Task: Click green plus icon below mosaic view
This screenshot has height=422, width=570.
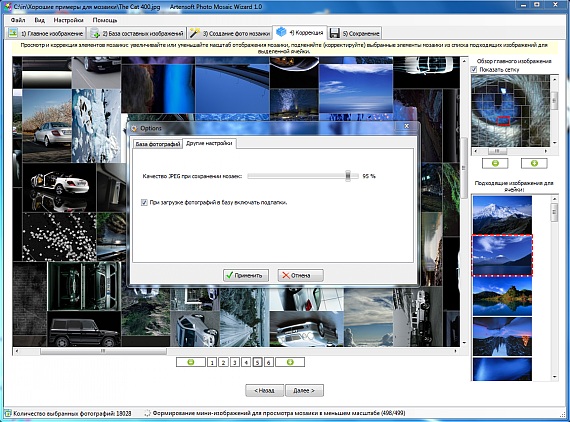Action: (x=290, y=362)
